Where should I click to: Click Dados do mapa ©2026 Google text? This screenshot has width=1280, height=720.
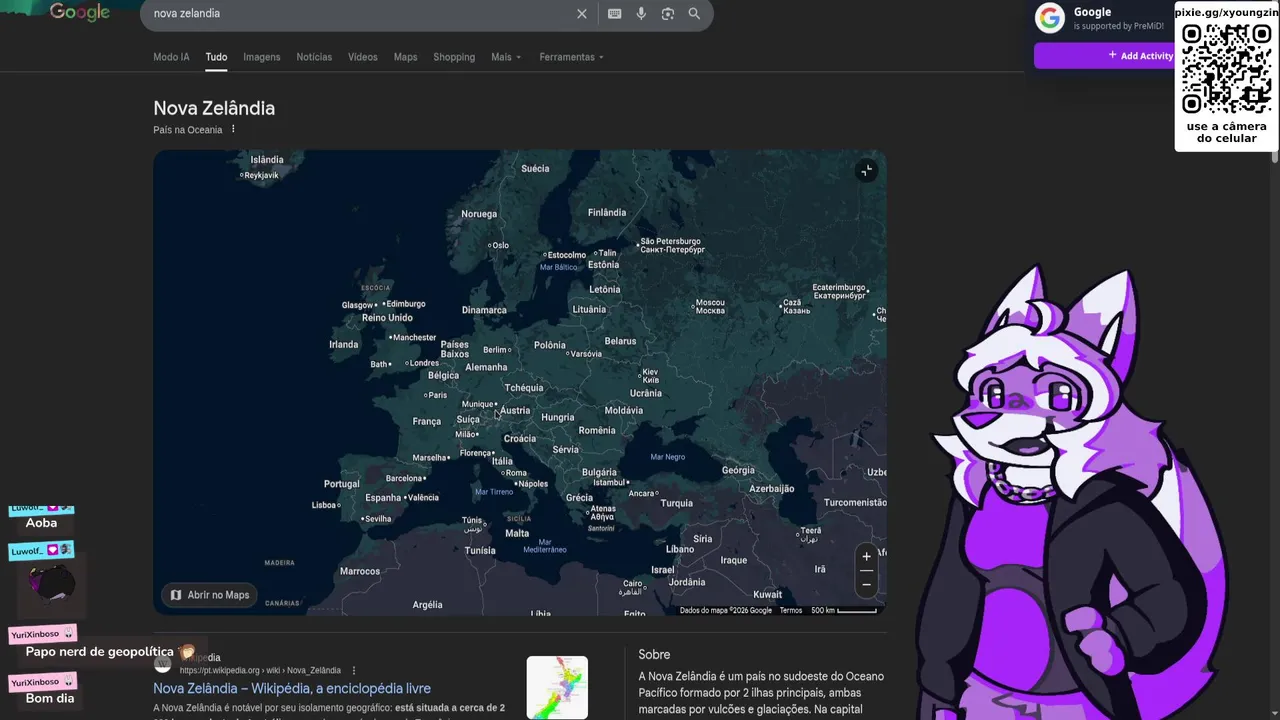pos(726,610)
